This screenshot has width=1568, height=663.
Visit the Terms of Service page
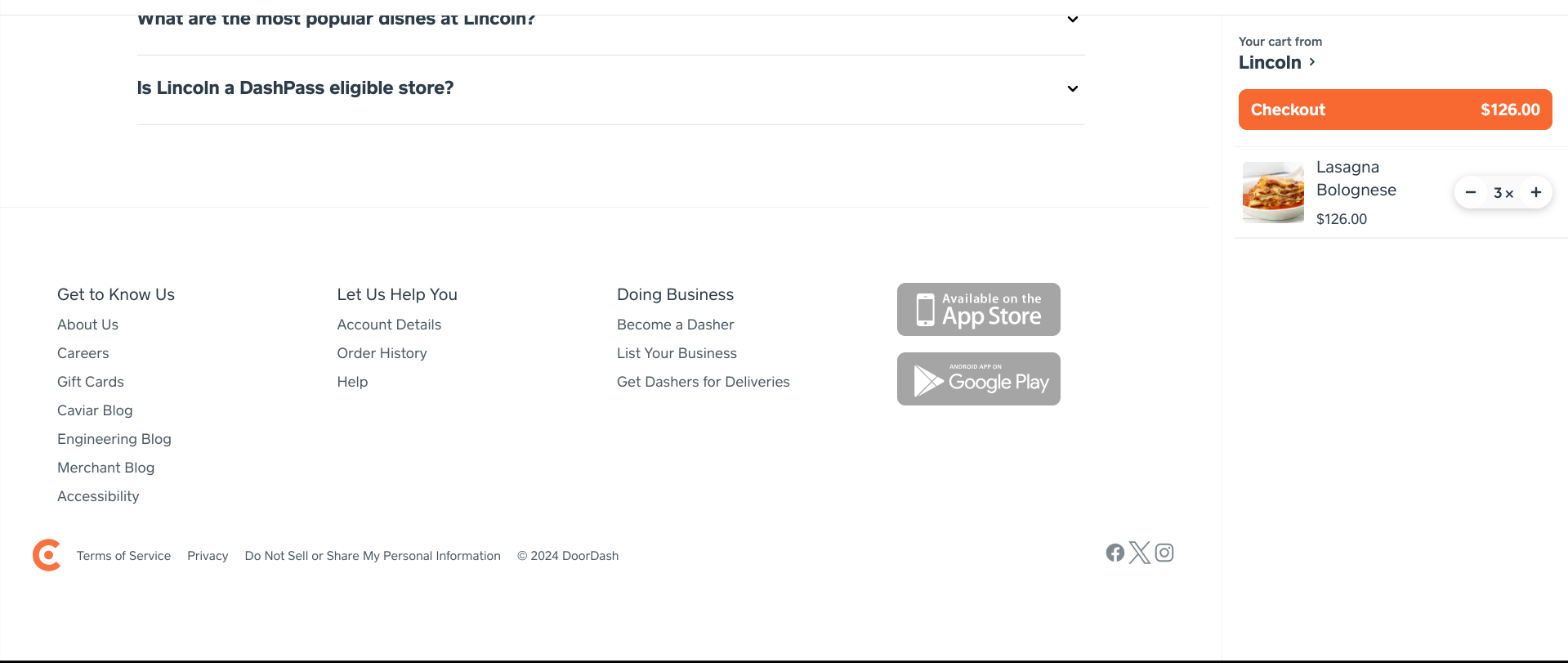[x=123, y=556]
